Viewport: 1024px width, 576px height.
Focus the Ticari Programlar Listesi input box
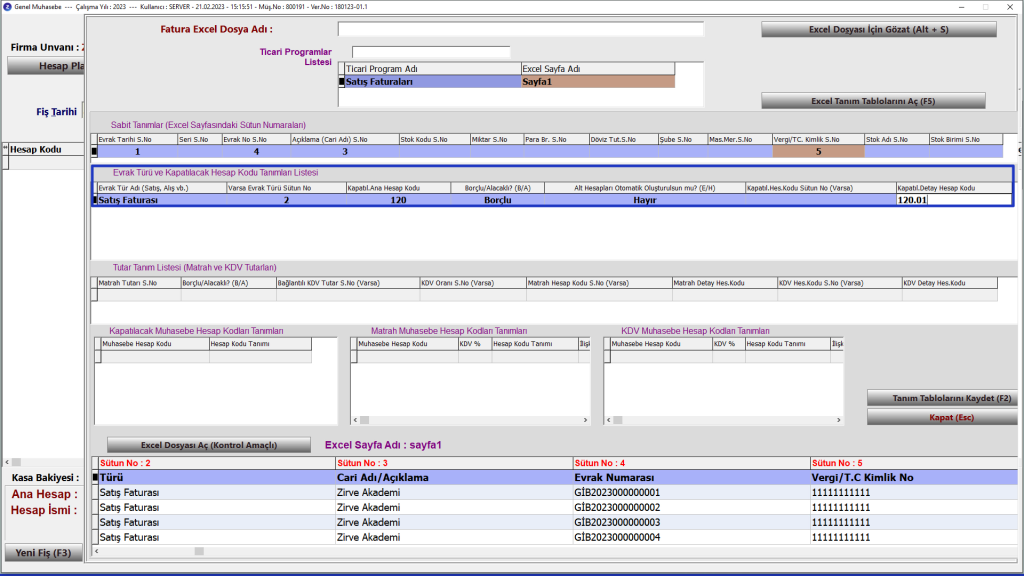click(431, 52)
